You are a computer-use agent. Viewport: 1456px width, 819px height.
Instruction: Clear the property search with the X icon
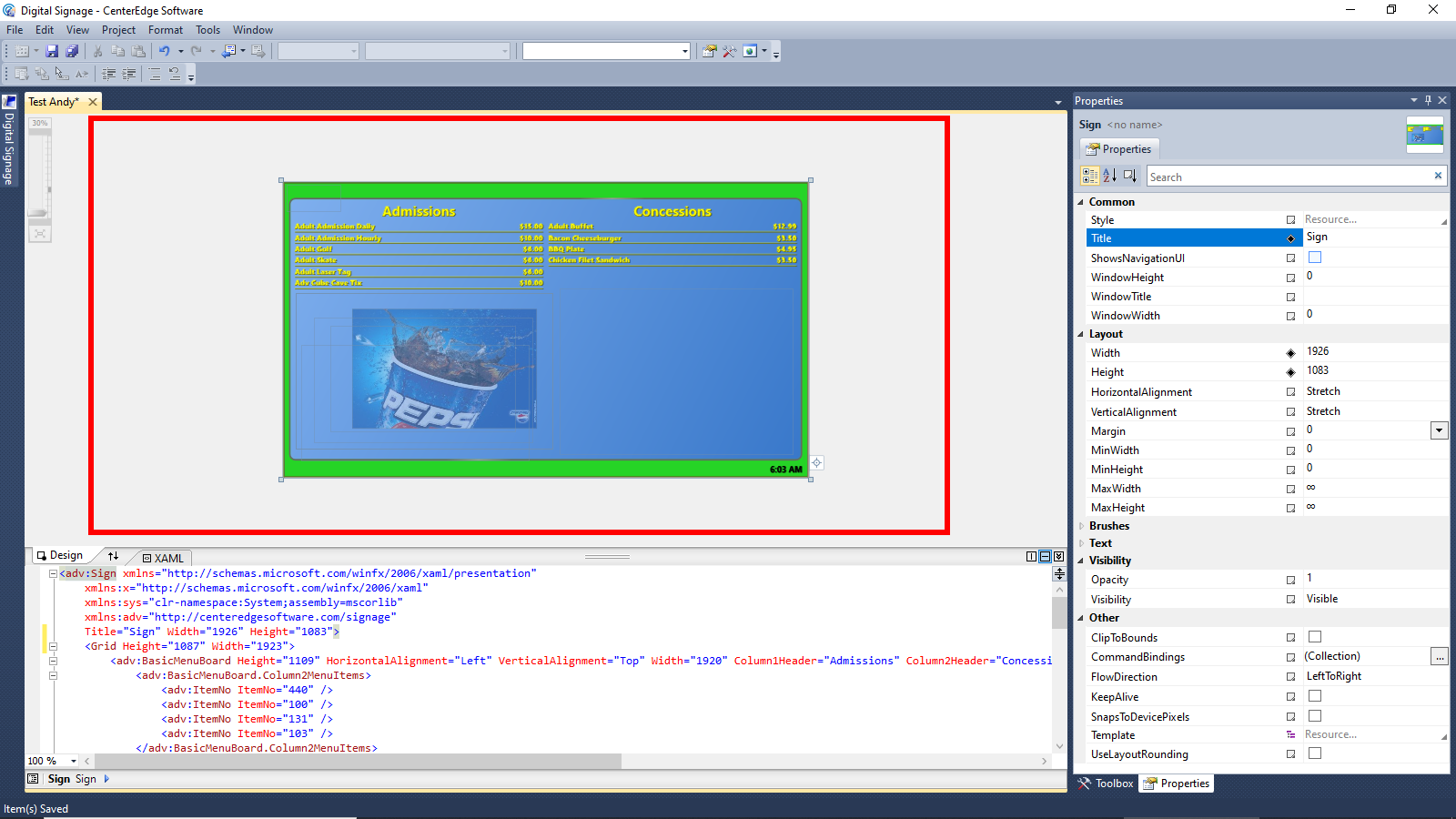point(1438,176)
